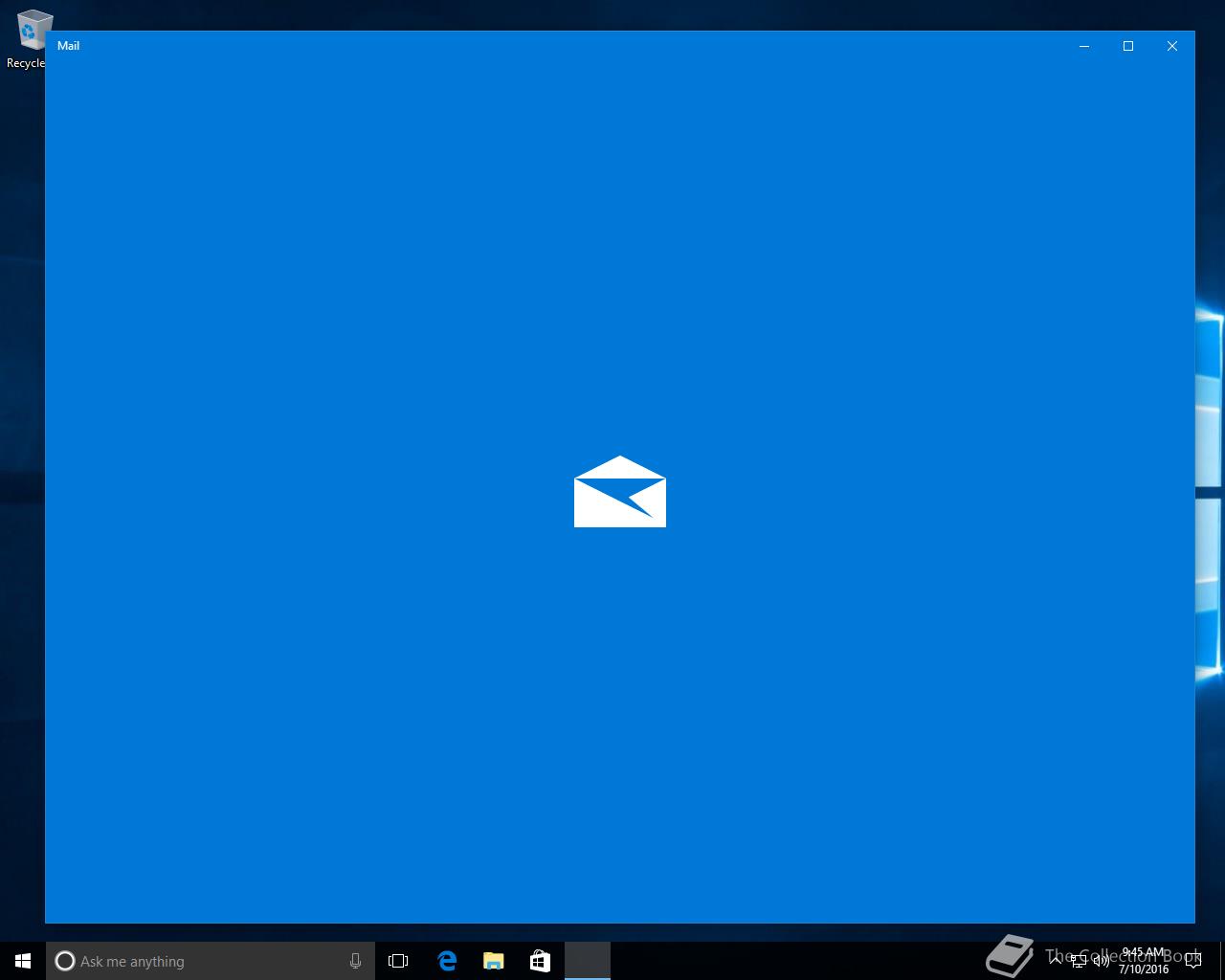Image resolution: width=1225 pixels, height=980 pixels.
Task: Open File Explorer from the taskbar
Action: (494, 961)
